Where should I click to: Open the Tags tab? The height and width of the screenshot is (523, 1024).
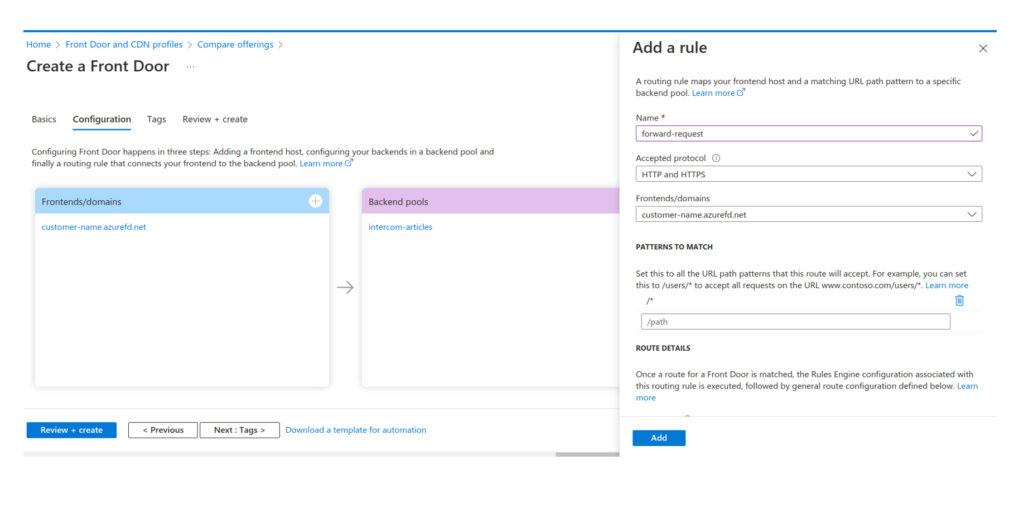(156, 119)
